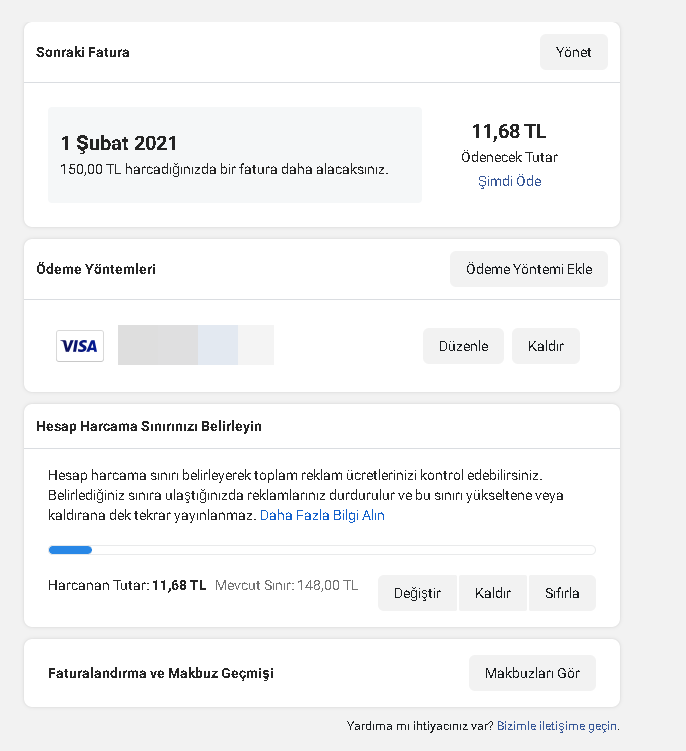Click the 1 Şubat 2021 invoice date box

tap(235, 155)
